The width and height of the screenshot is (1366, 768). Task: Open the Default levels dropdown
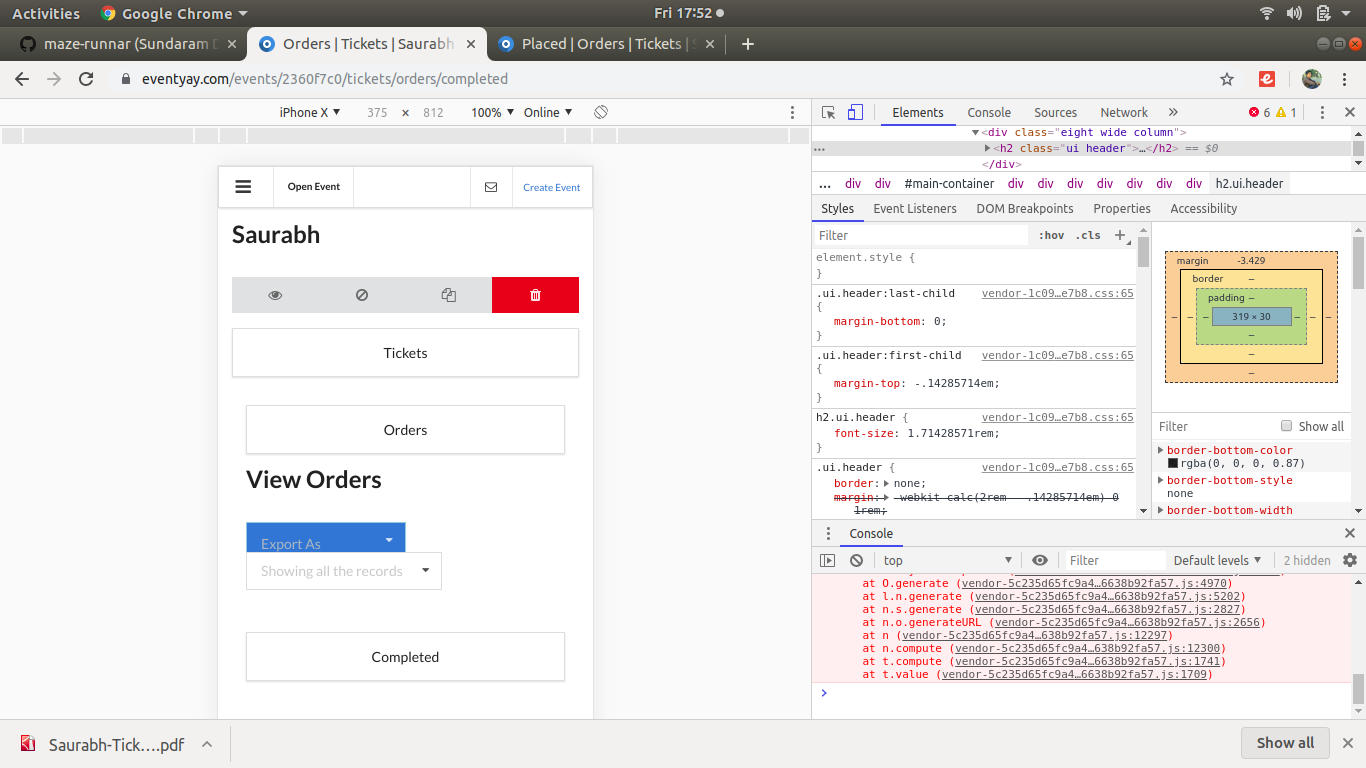[1218, 561]
